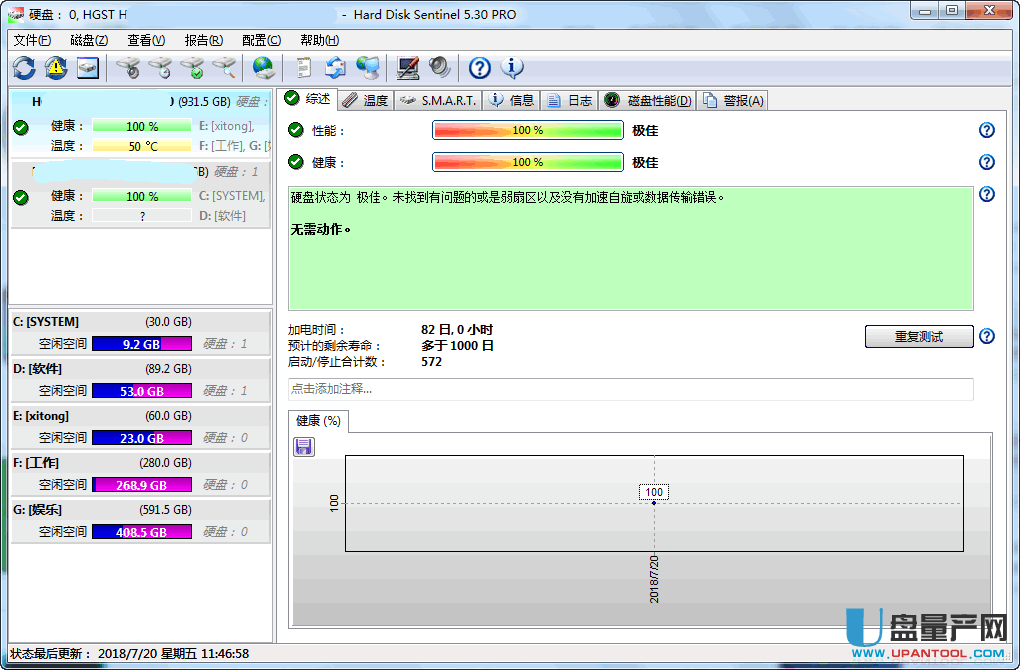Click the C: [SYSTEM] free space bar
Viewport: 1020px width, 670px height.
(141, 344)
